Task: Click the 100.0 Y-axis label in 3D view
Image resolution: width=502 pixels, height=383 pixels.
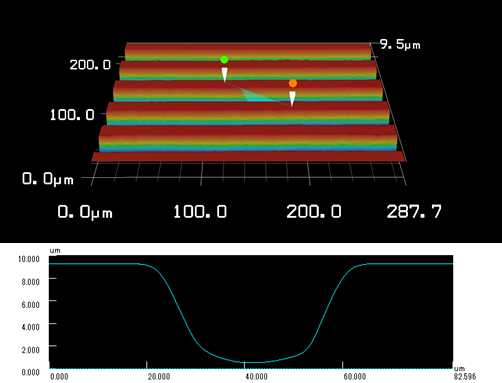Action: click(72, 115)
